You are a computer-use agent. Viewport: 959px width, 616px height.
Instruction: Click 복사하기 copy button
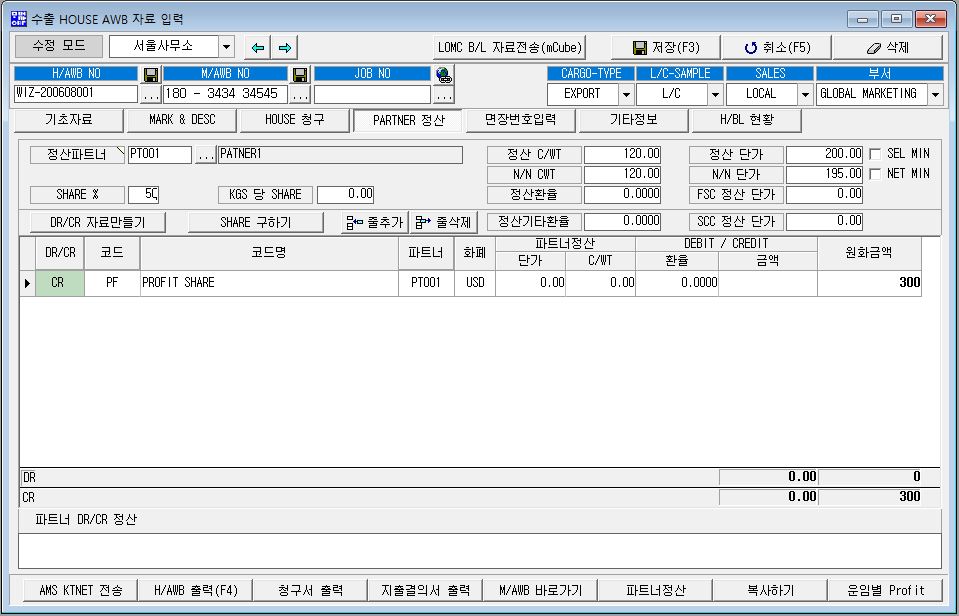tap(771, 590)
